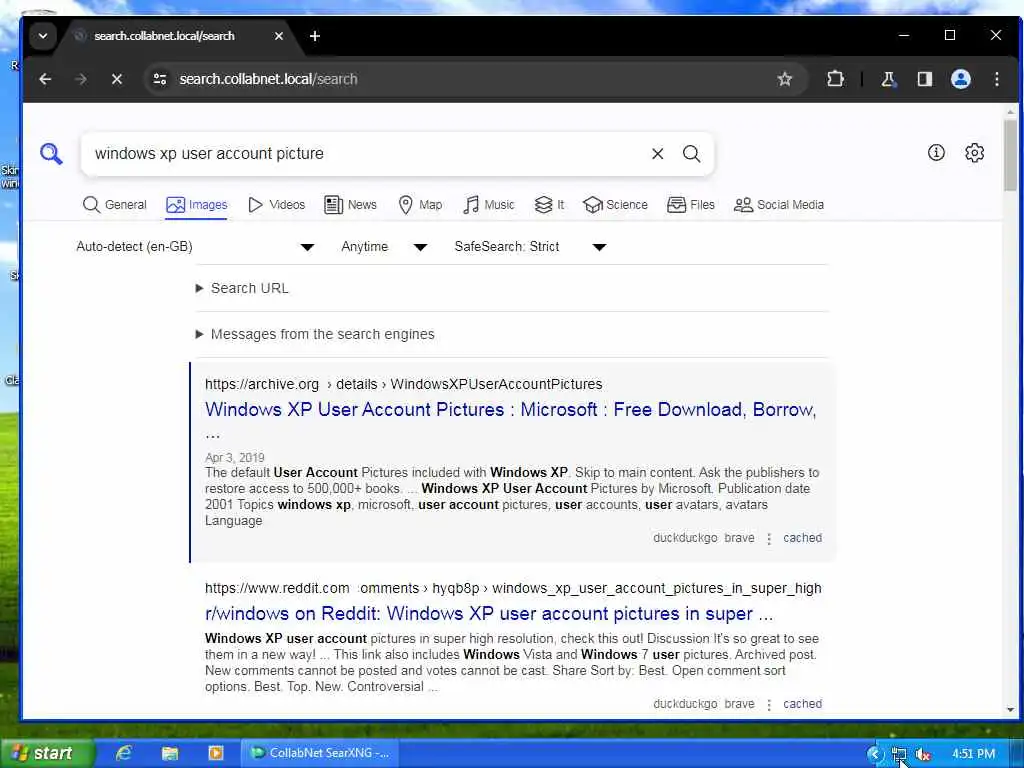
Task: Open more options dots on Reddit result
Action: point(769,705)
